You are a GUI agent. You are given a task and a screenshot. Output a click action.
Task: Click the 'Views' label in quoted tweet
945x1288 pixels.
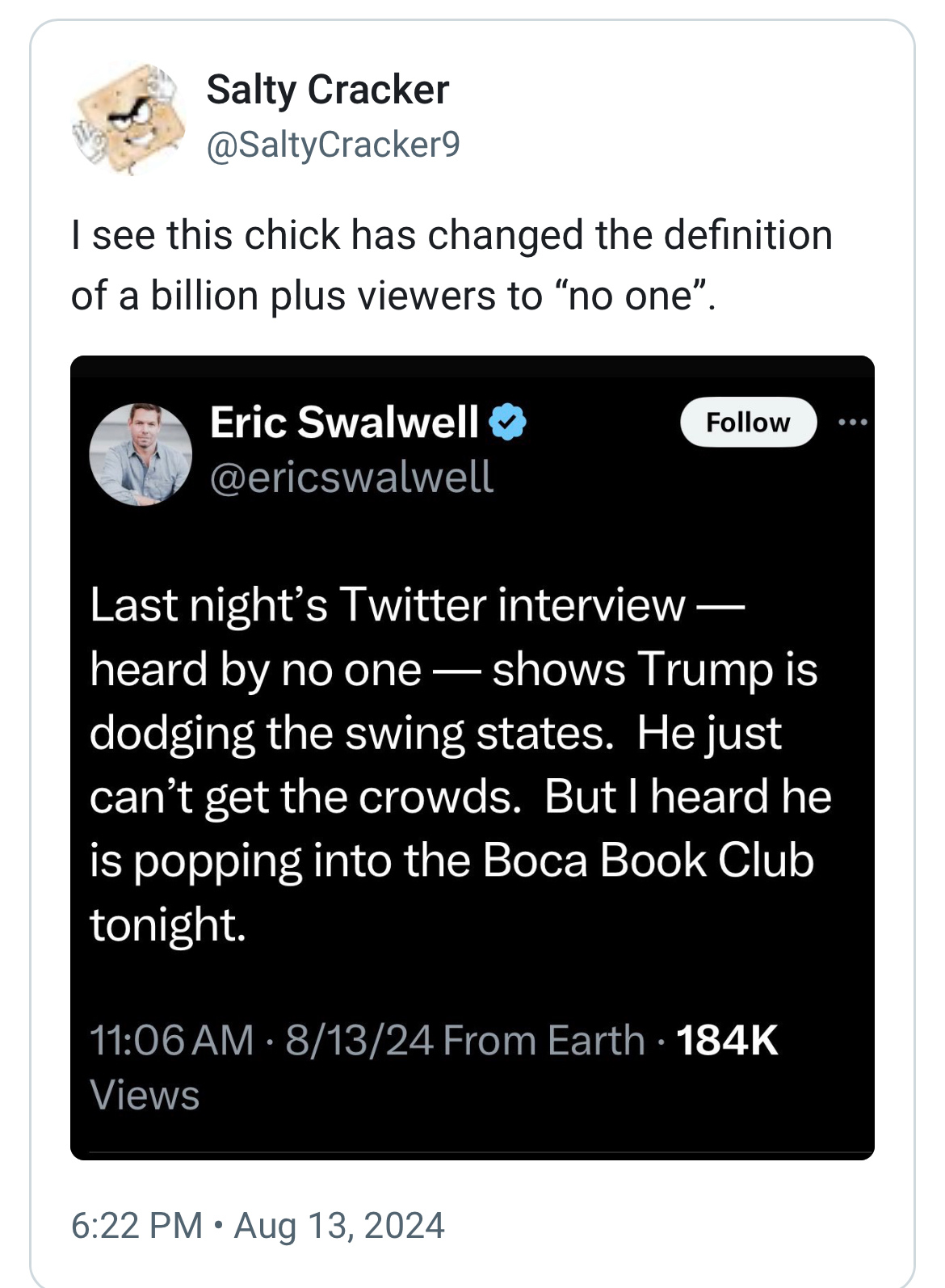(145, 1096)
